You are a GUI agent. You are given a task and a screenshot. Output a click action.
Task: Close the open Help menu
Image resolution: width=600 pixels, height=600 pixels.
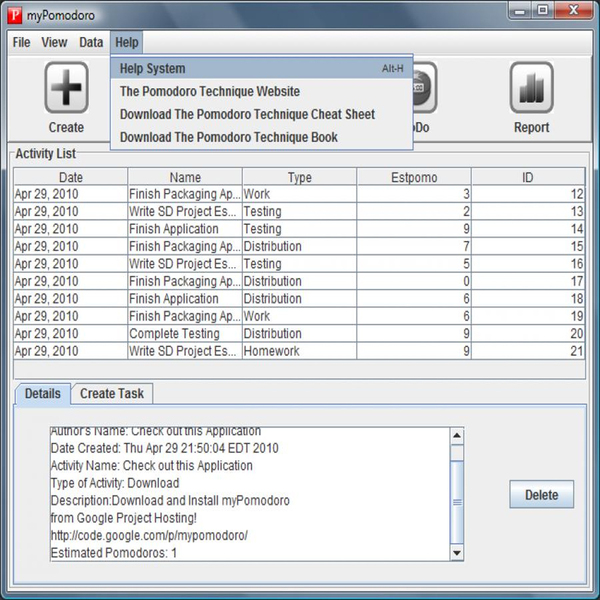pos(127,42)
